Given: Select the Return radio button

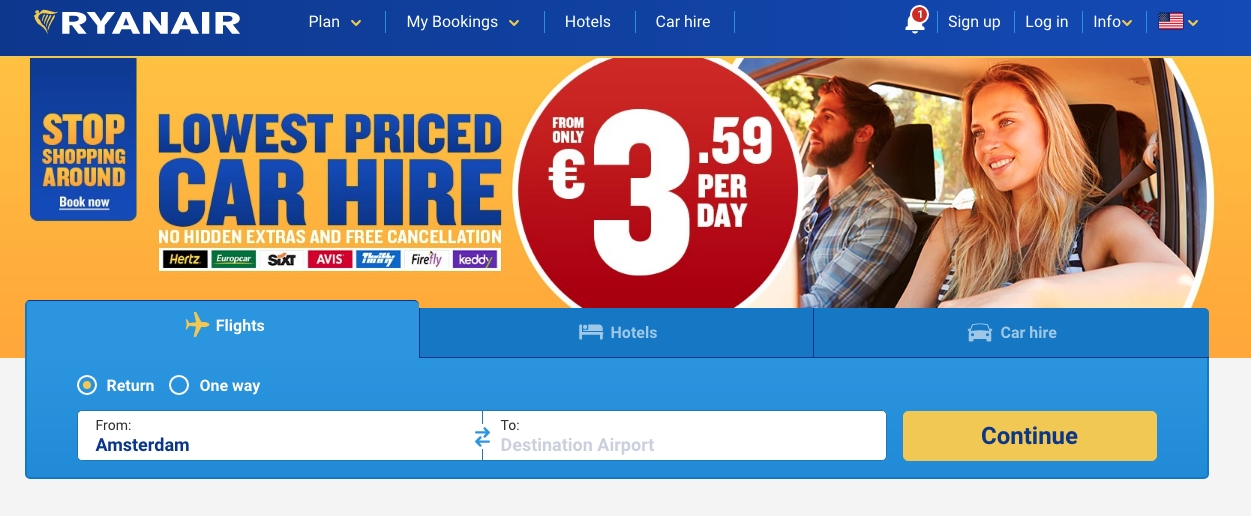Looking at the screenshot, I should click(x=87, y=385).
